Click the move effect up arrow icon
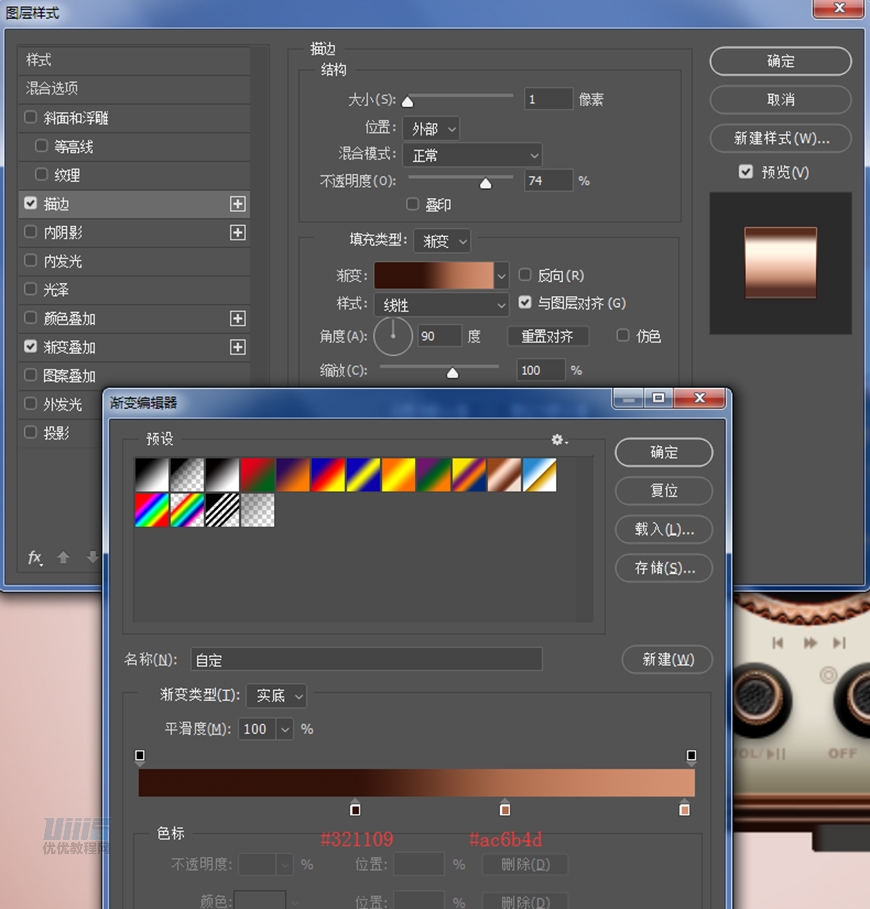 click(63, 557)
